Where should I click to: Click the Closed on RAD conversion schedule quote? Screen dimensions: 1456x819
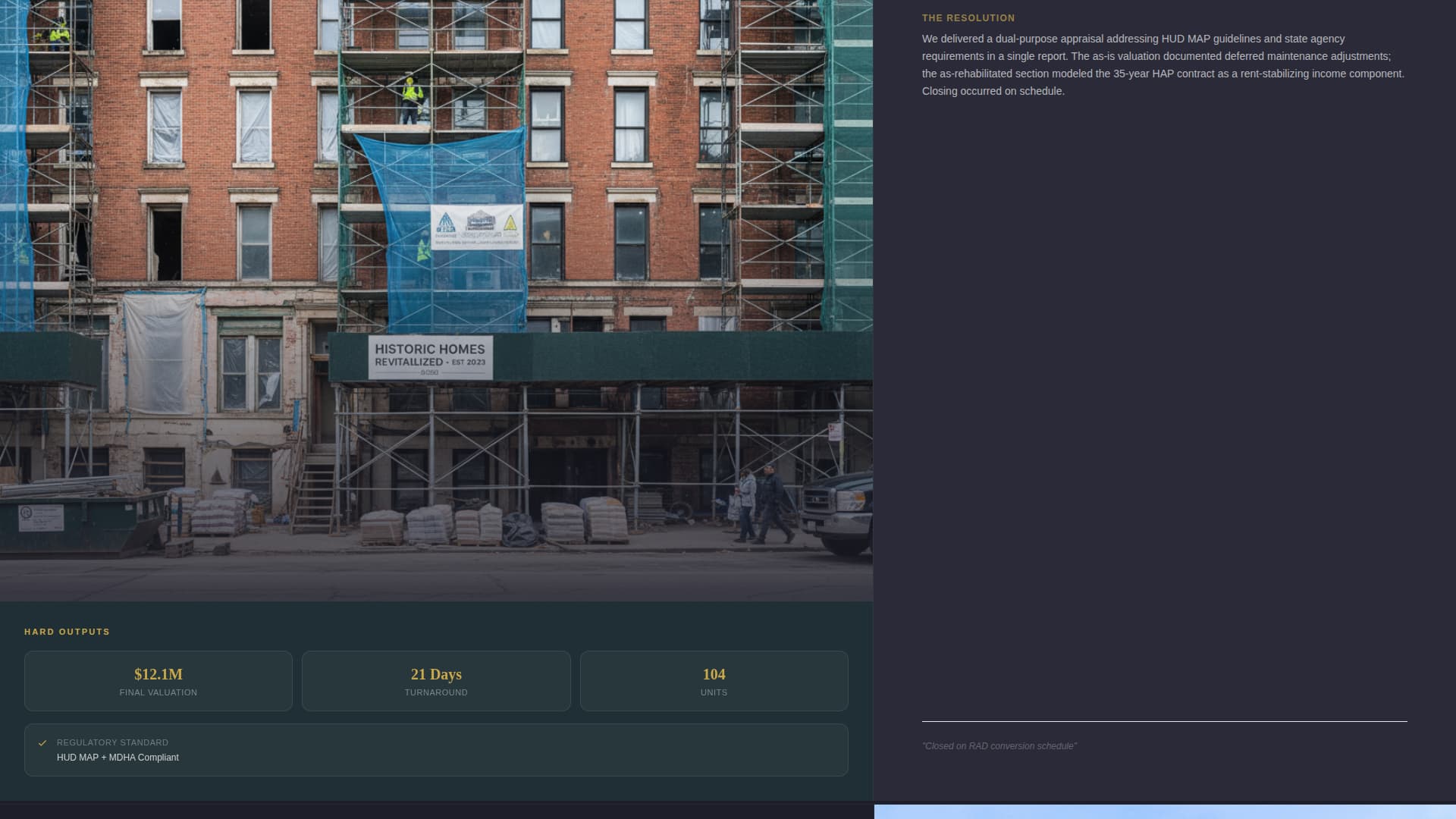999,745
